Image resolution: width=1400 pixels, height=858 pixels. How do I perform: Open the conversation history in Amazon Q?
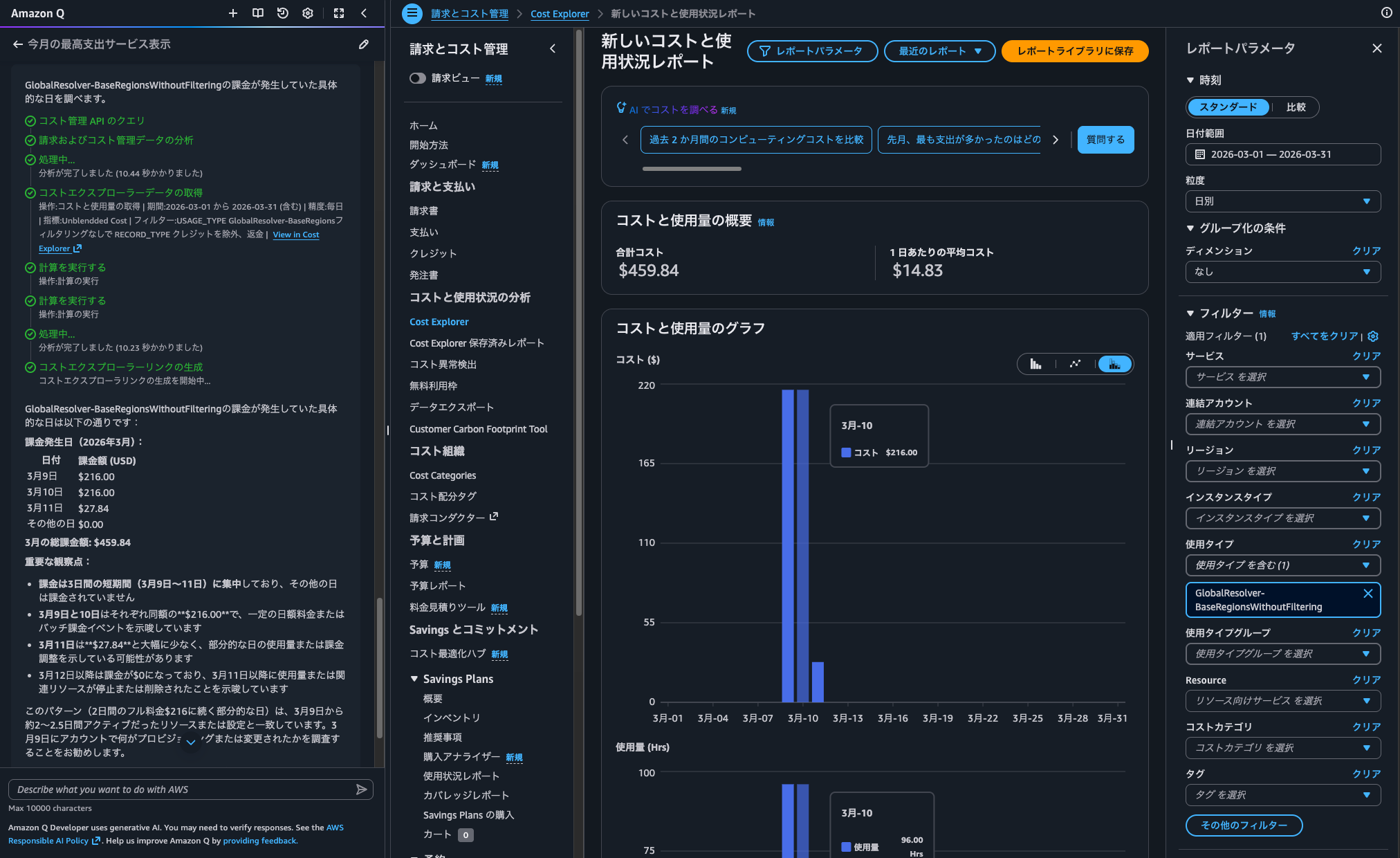pyautogui.click(x=282, y=13)
